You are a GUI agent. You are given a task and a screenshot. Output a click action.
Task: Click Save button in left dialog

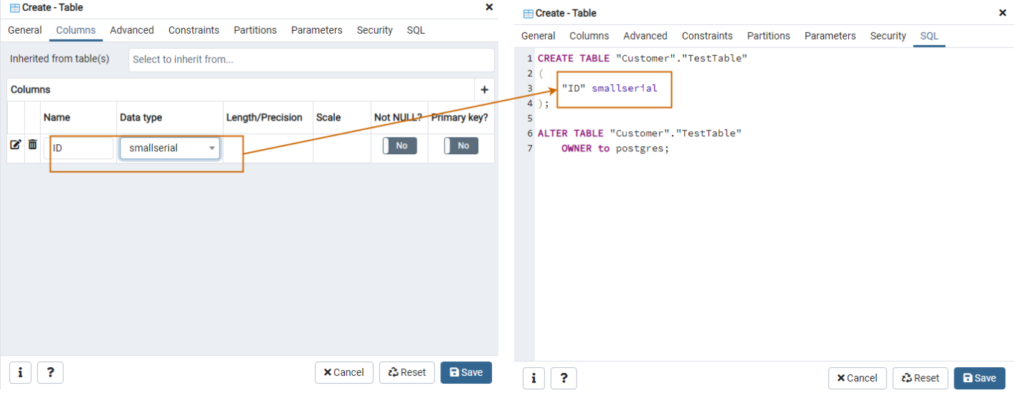466,373
